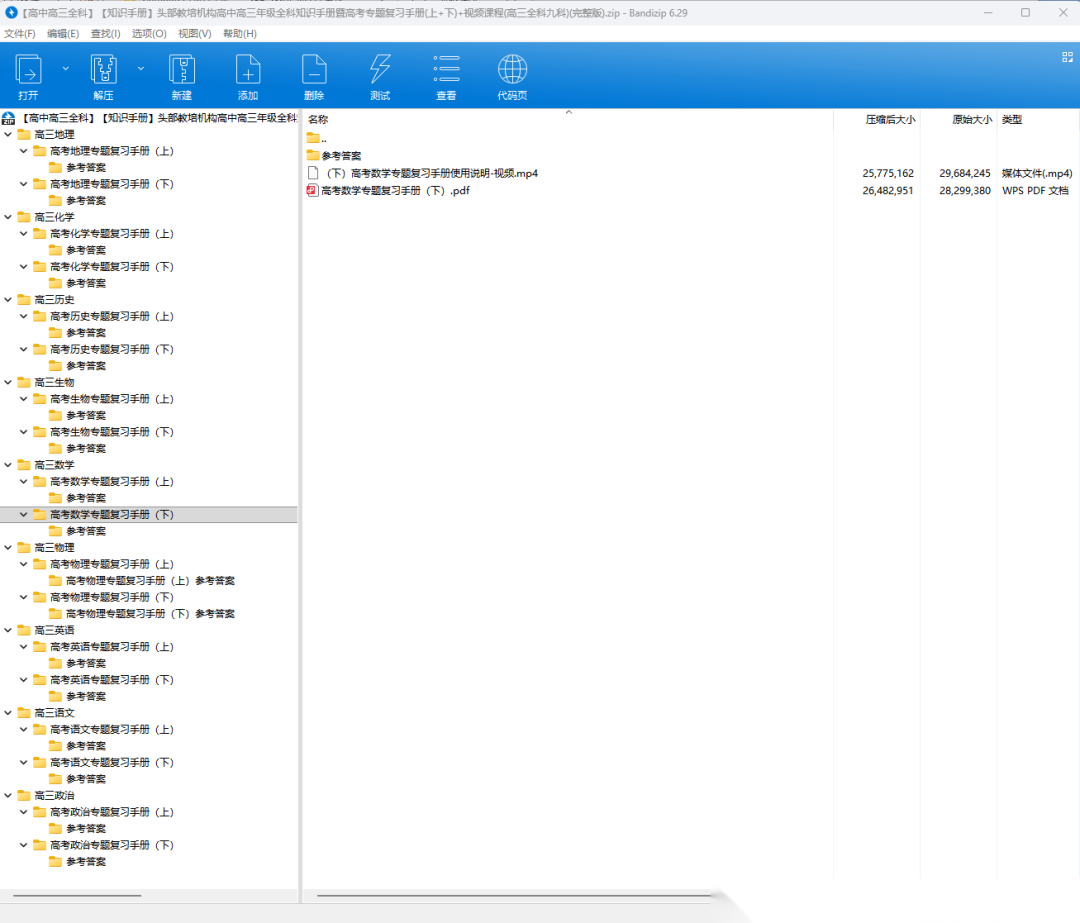
Task: Click the 查看 (View) toolbar icon
Action: (446, 70)
